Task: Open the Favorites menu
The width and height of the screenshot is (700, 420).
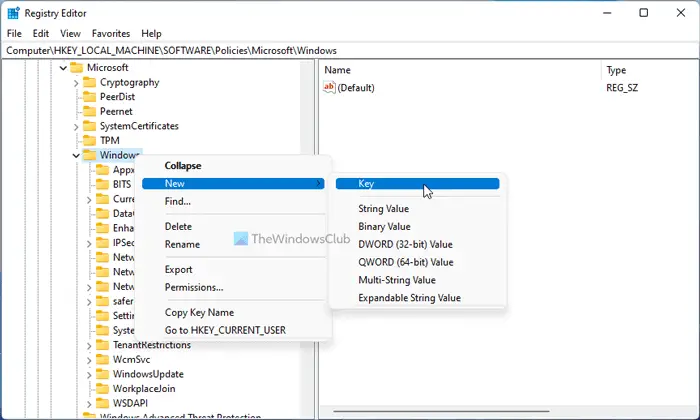Action: tap(111, 33)
